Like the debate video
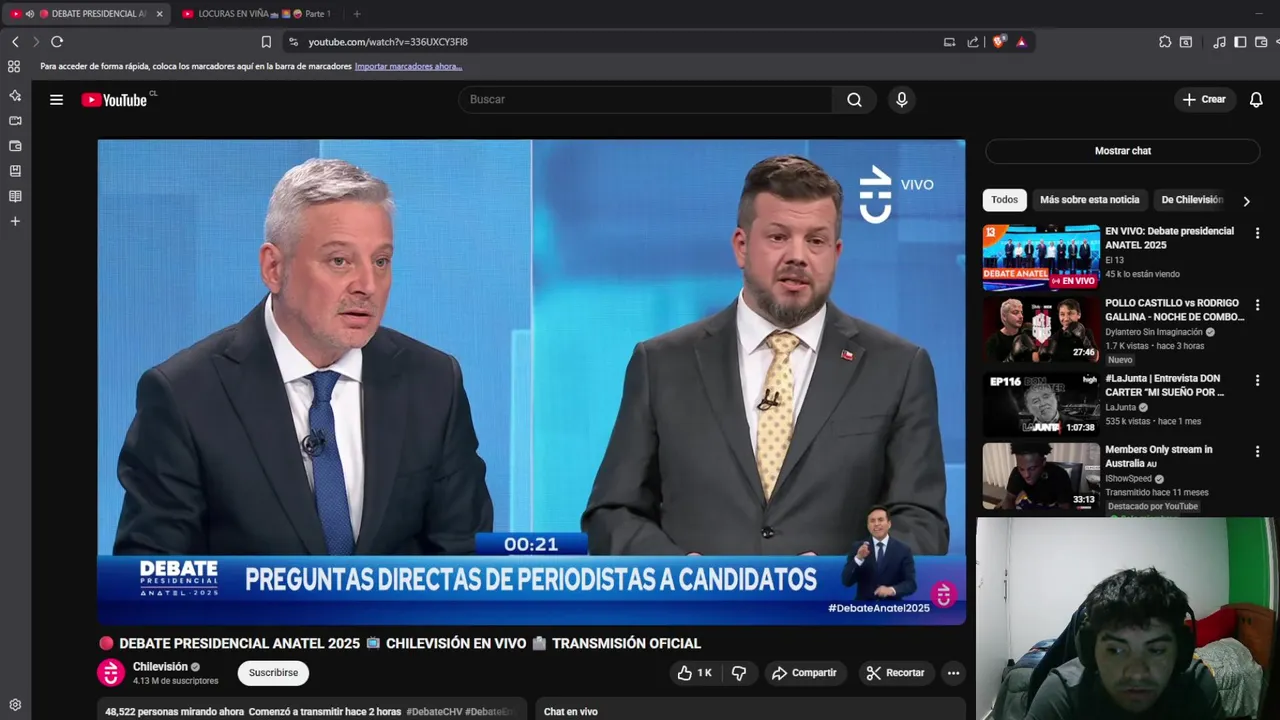Viewport: 1280px width, 720px height. 695,673
